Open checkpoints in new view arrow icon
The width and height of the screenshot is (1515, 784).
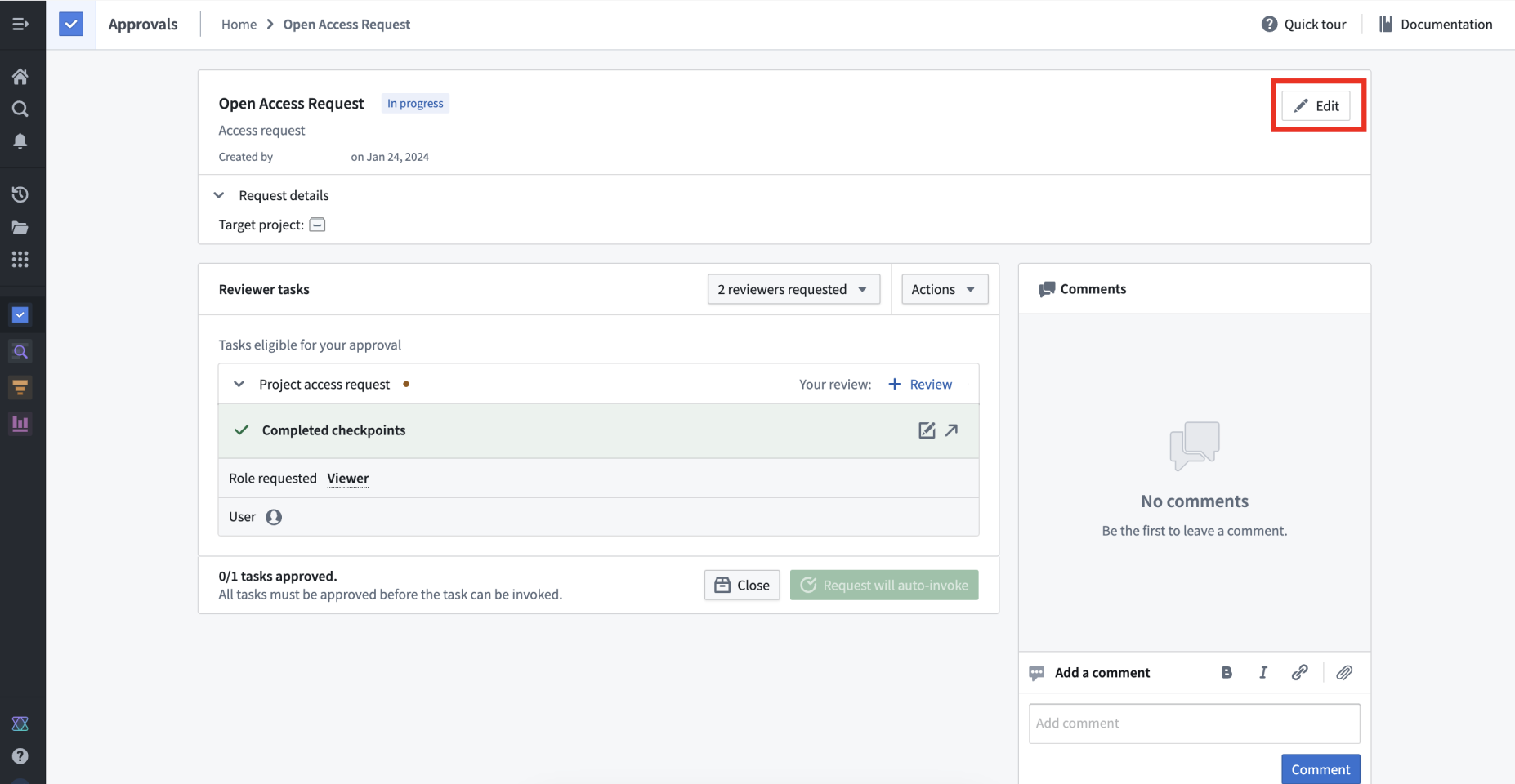coord(951,430)
